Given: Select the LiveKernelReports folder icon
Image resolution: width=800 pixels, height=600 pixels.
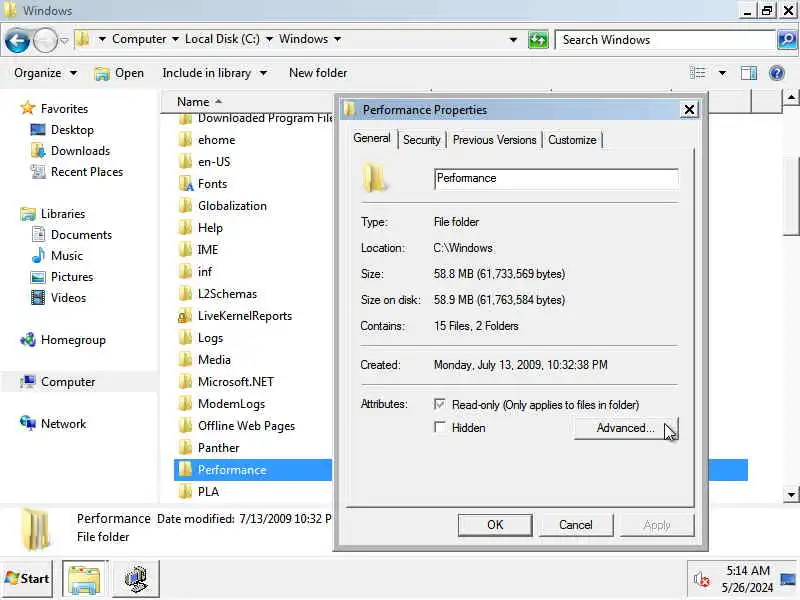Looking at the screenshot, I should 185,316.
